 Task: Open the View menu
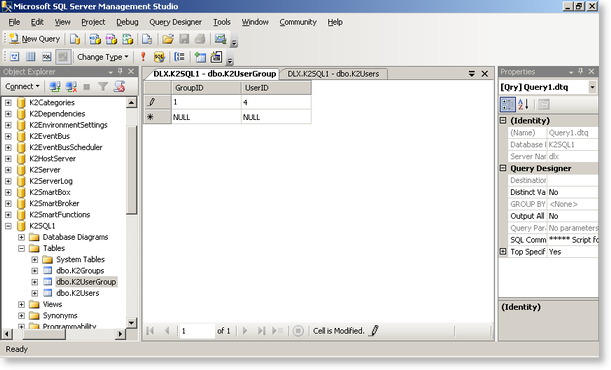pos(62,22)
